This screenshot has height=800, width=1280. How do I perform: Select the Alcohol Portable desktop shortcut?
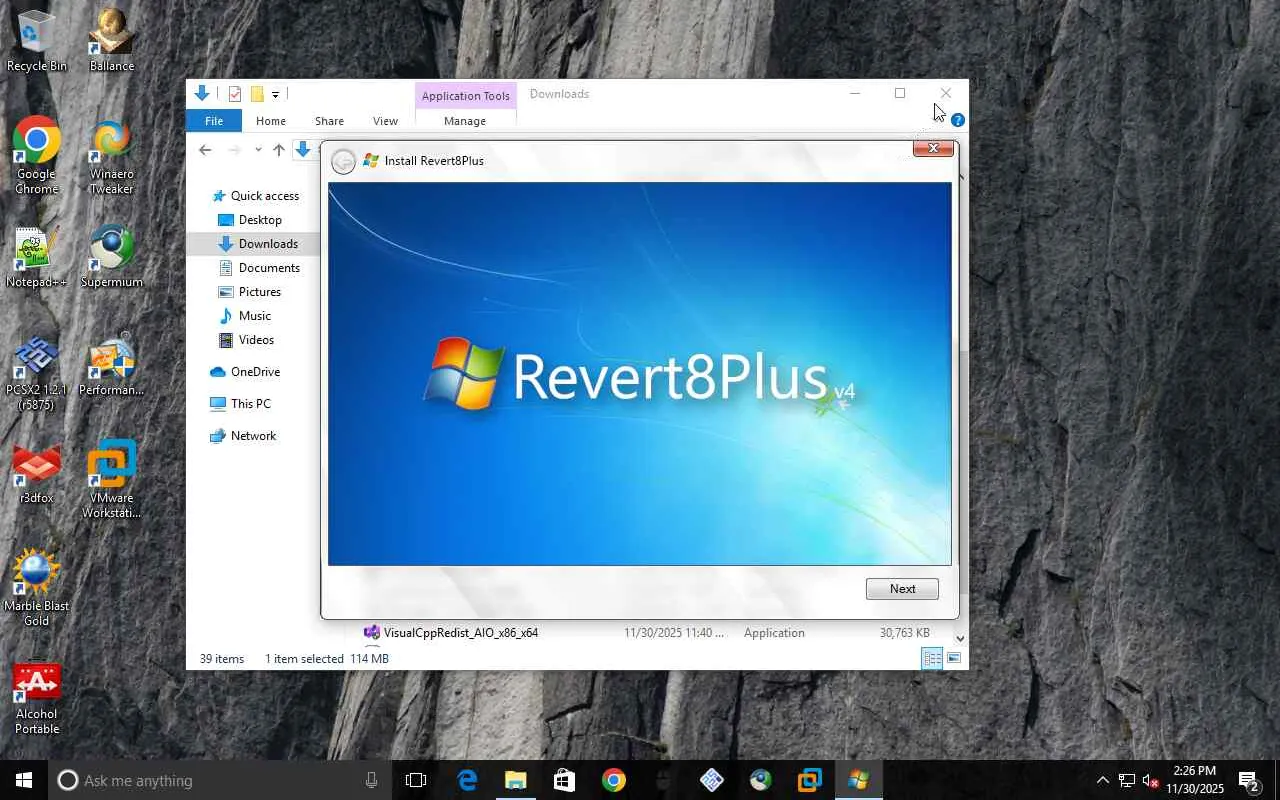[x=37, y=697]
